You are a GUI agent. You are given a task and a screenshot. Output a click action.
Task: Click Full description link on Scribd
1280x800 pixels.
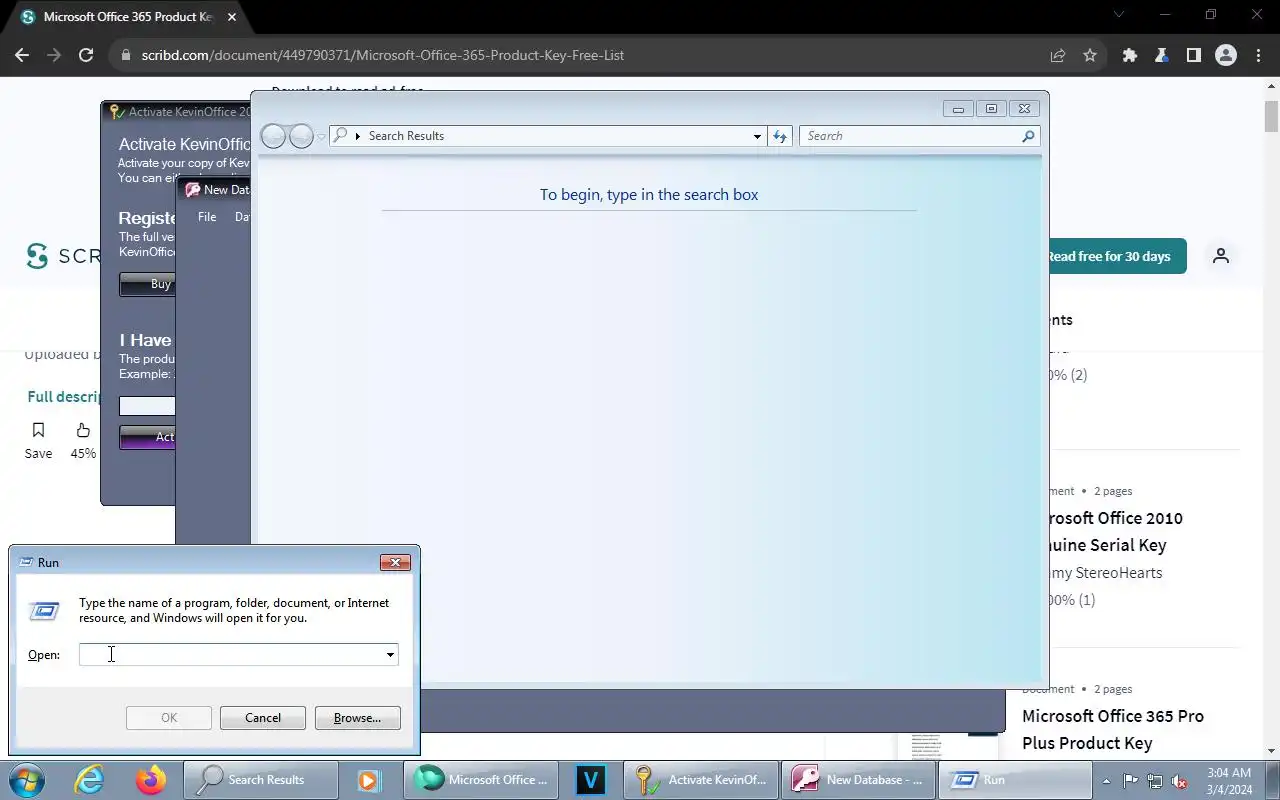pyautogui.click(x=65, y=397)
